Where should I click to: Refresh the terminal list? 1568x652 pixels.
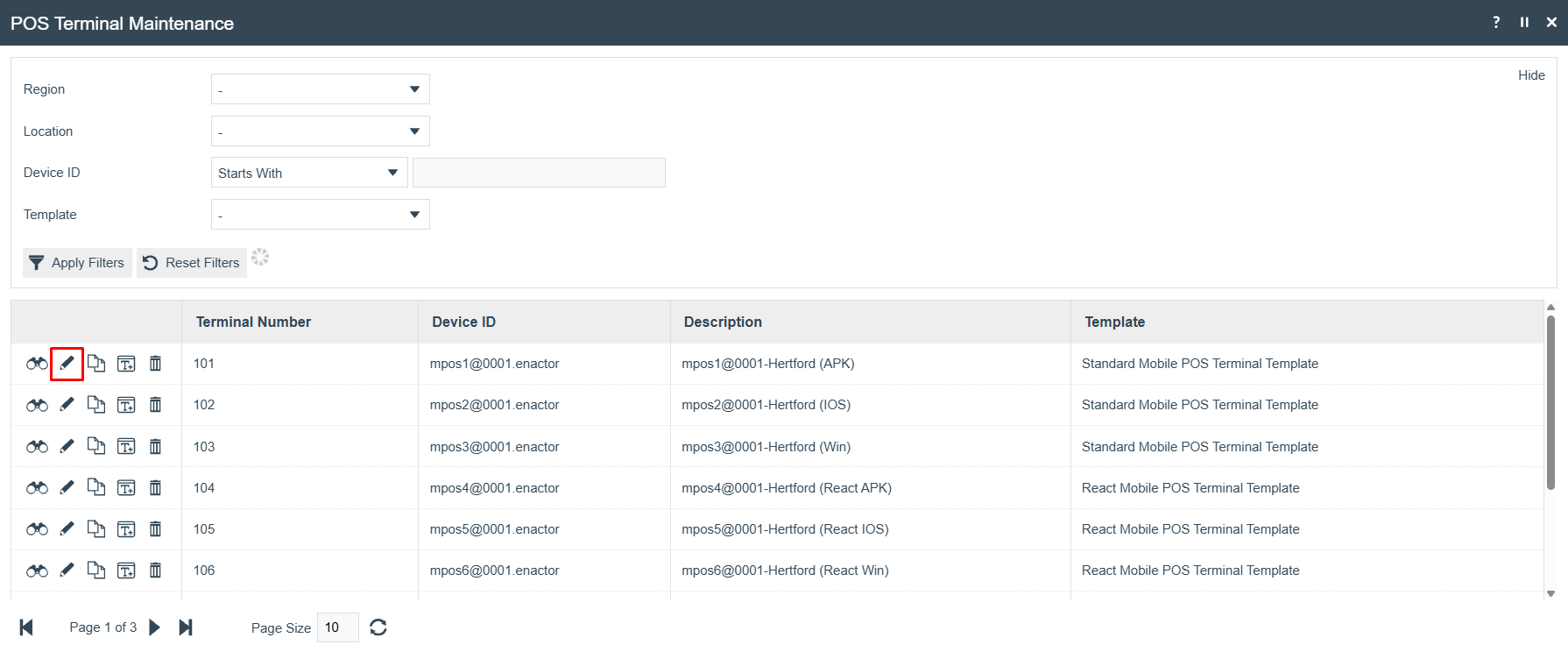point(378,627)
